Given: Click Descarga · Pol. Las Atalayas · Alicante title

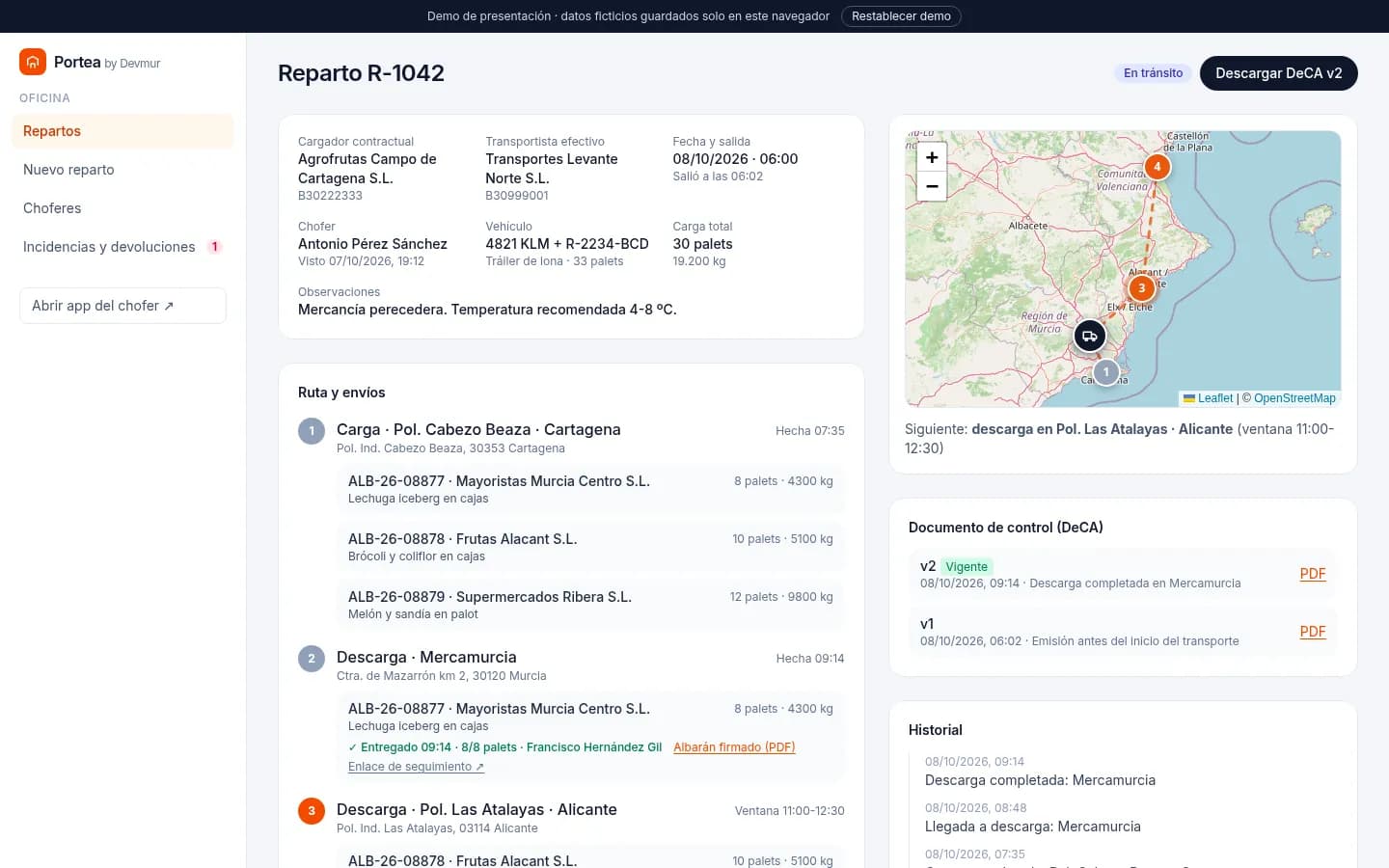Looking at the screenshot, I should [477, 809].
